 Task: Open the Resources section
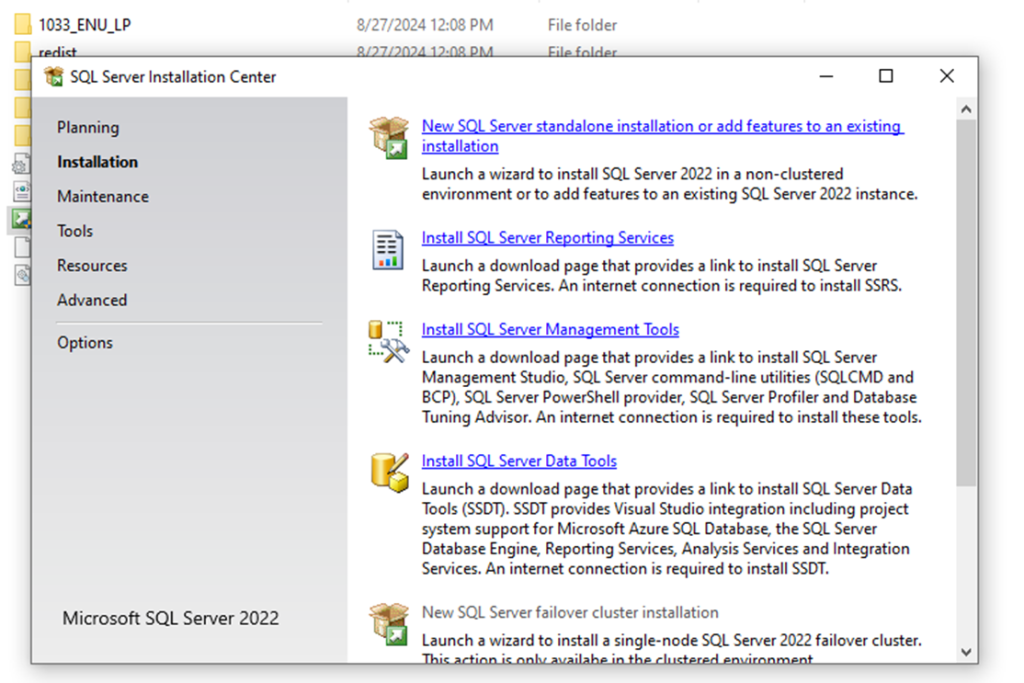coord(91,265)
